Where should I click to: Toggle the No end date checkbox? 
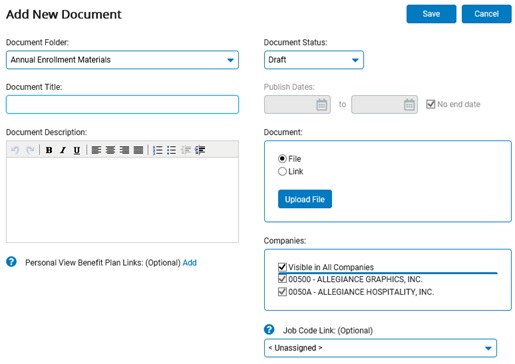(x=431, y=104)
